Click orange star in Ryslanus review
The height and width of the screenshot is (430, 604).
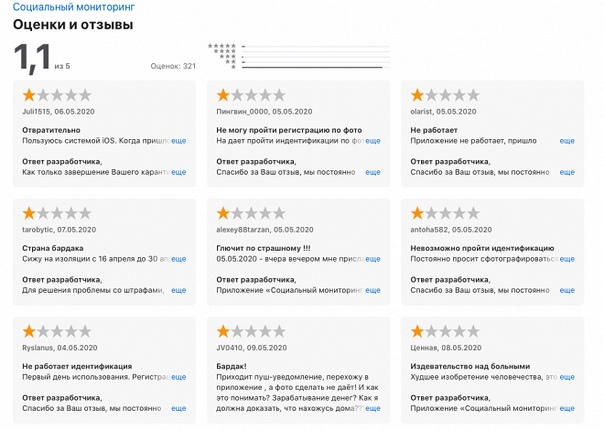click(x=29, y=331)
